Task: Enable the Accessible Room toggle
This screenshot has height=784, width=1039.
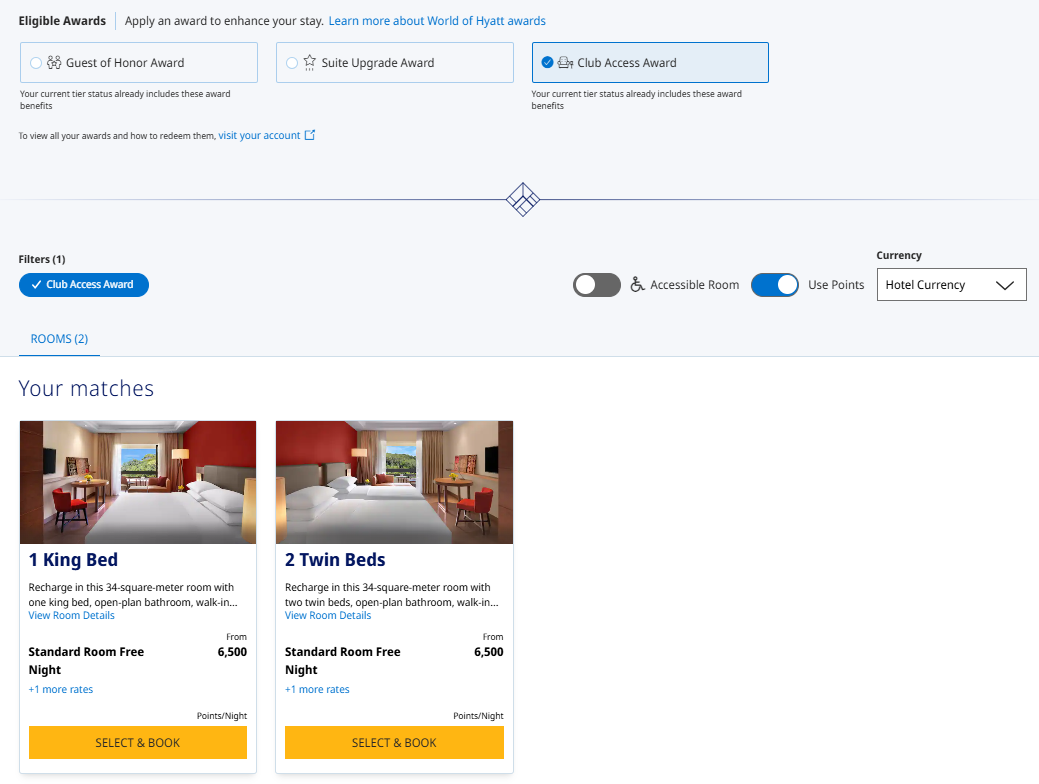Action: pos(597,284)
